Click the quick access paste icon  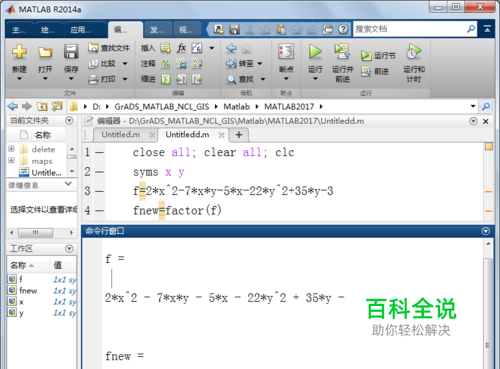tap(282, 29)
